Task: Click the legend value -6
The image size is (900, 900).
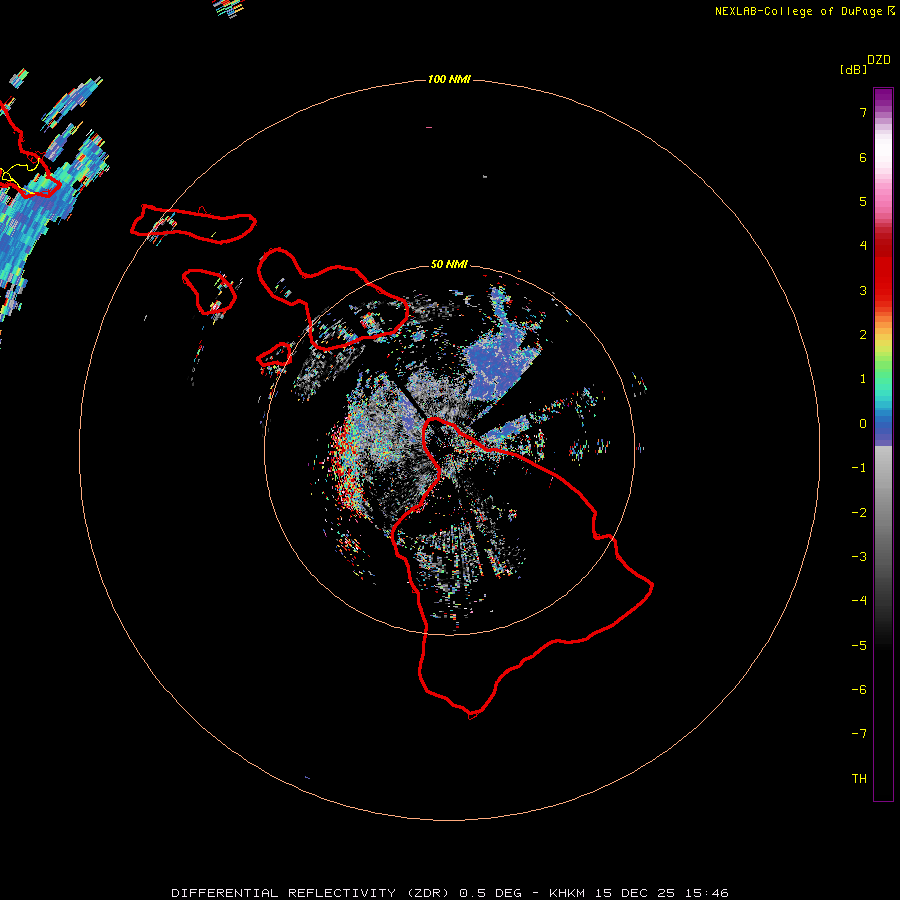Action: [859, 690]
